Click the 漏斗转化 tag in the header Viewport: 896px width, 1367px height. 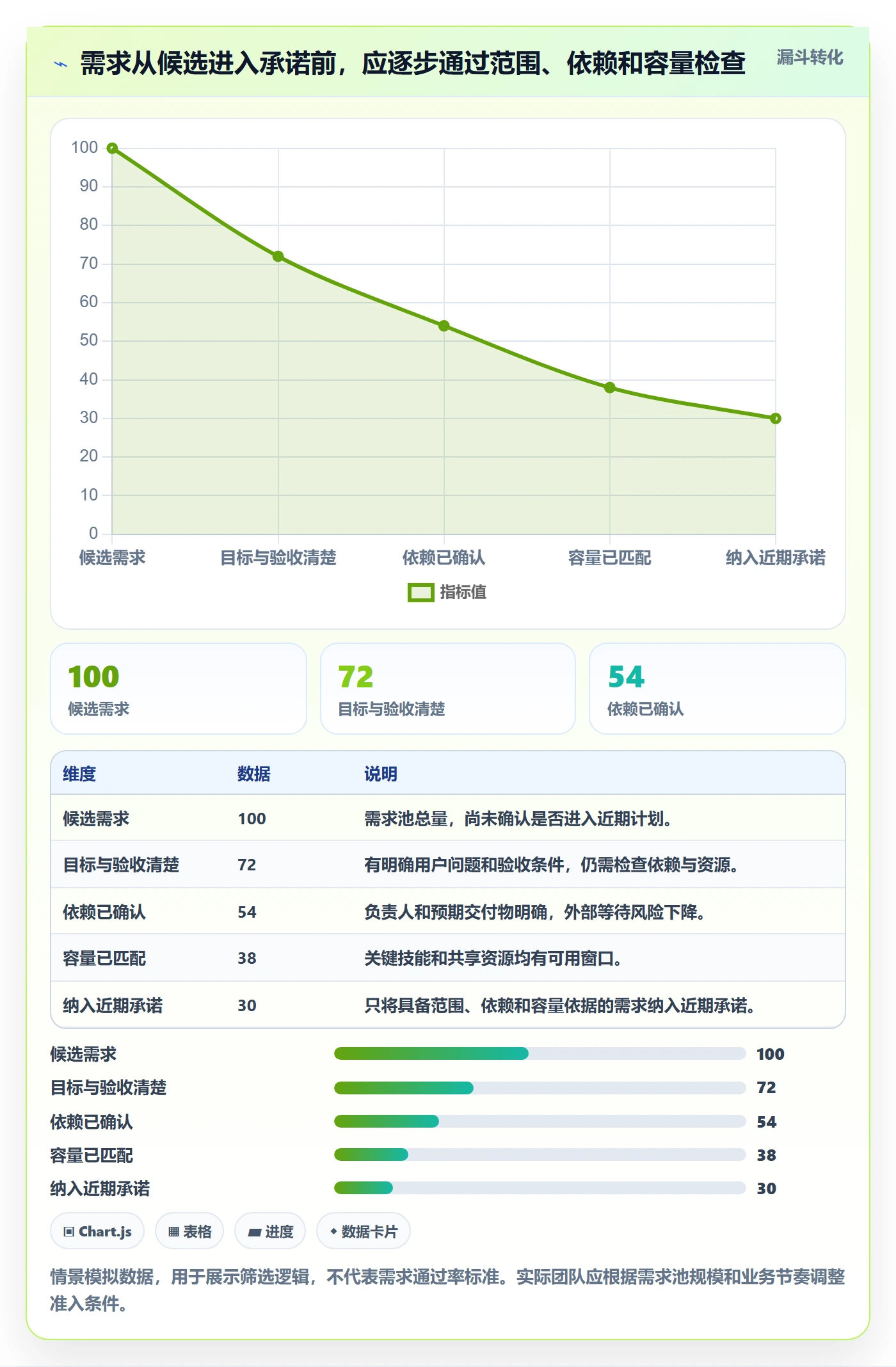[x=810, y=58]
